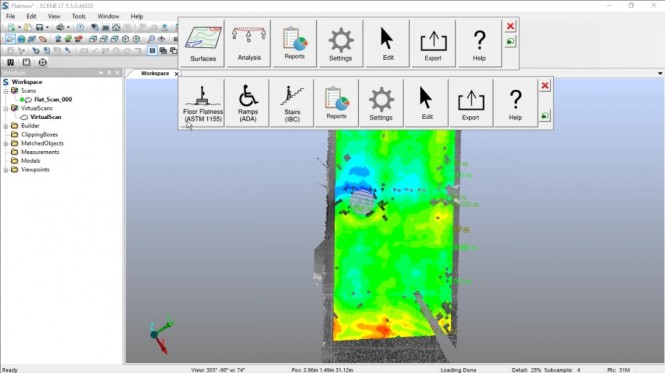
Task: Click Export in the lower toolbar
Action: [x=470, y=103]
